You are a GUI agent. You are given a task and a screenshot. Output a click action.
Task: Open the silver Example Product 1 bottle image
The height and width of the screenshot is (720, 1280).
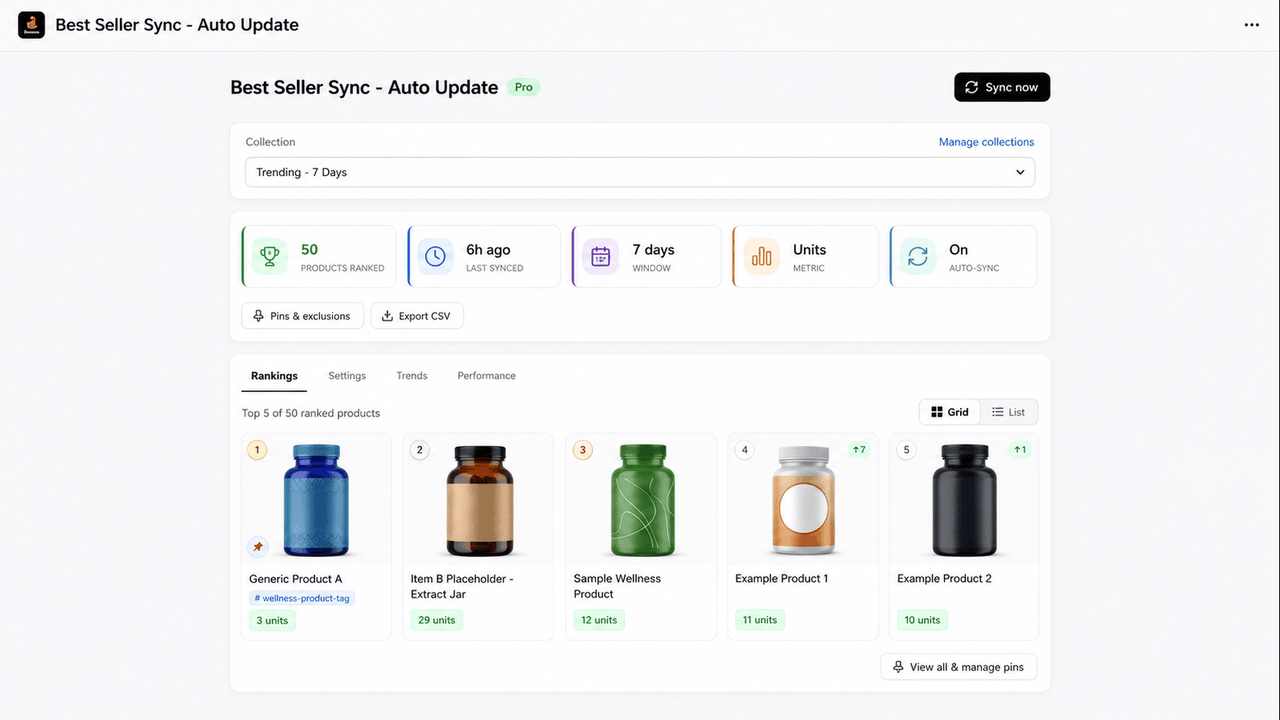coord(803,500)
